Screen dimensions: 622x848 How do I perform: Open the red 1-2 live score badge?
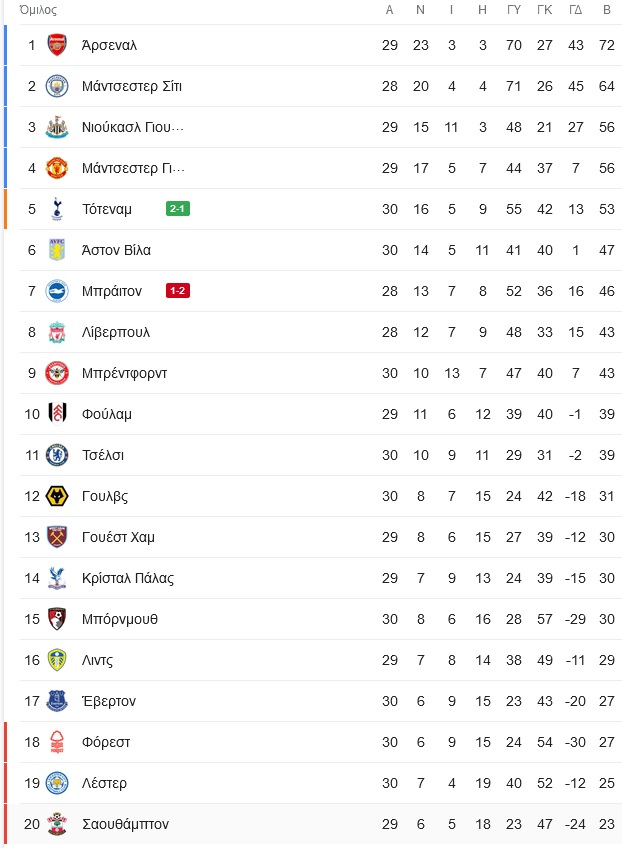(x=178, y=291)
